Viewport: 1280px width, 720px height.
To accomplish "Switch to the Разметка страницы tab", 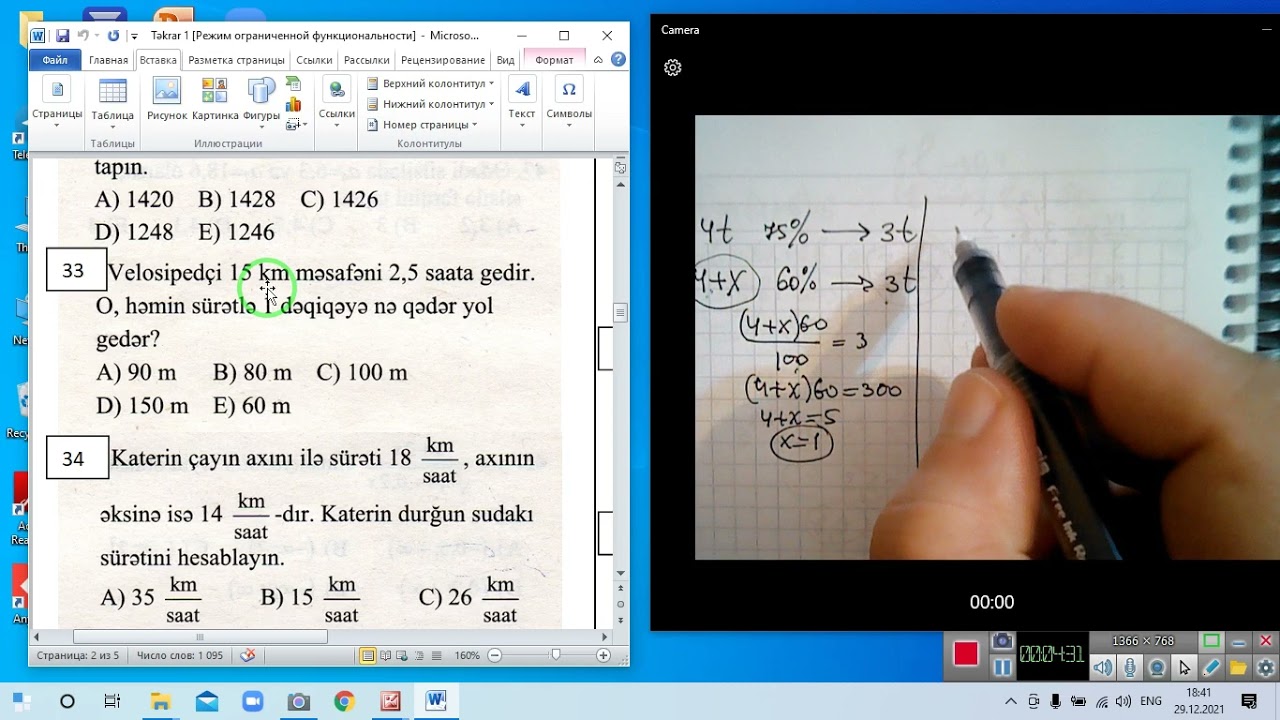I will [x=236, y=60].
